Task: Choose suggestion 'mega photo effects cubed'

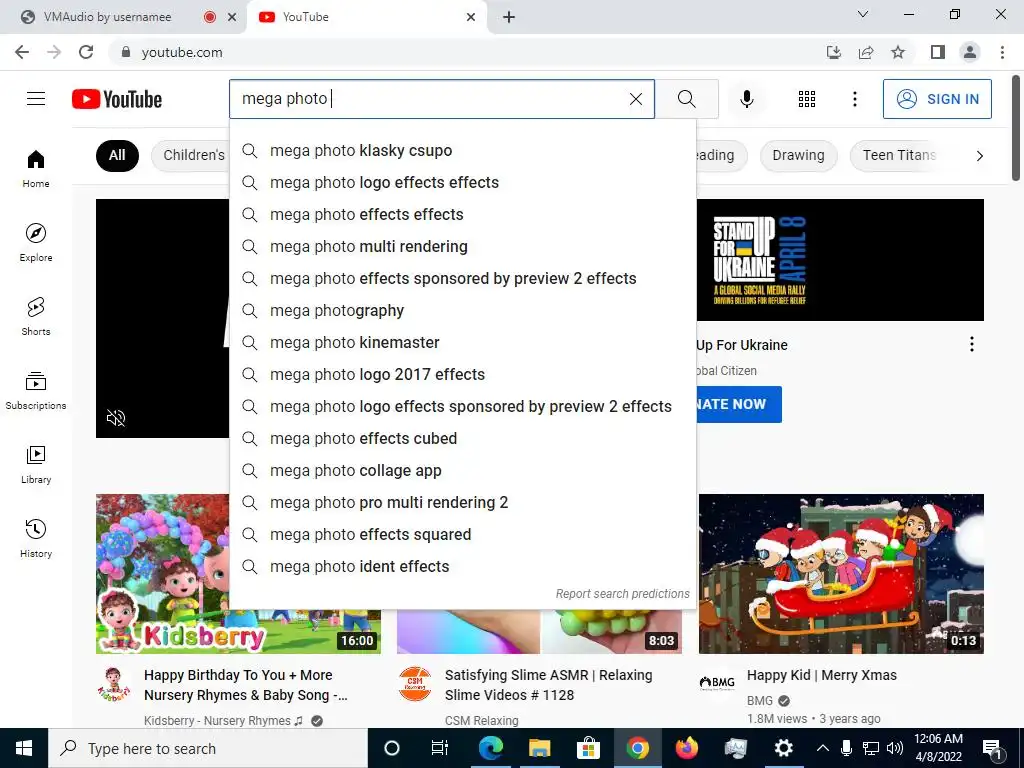Action: (463, 438)
